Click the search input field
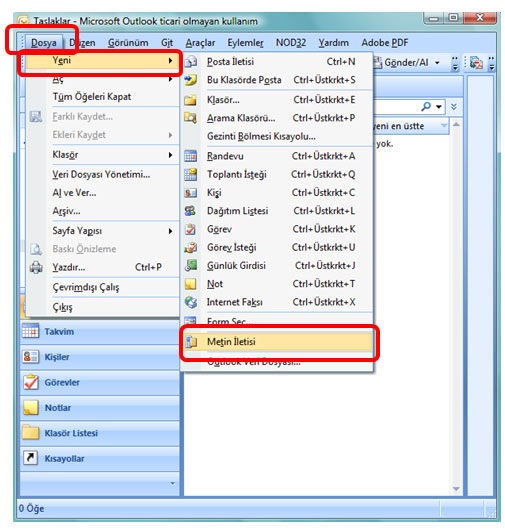505x532 pixels. click(x=396, y=107)
